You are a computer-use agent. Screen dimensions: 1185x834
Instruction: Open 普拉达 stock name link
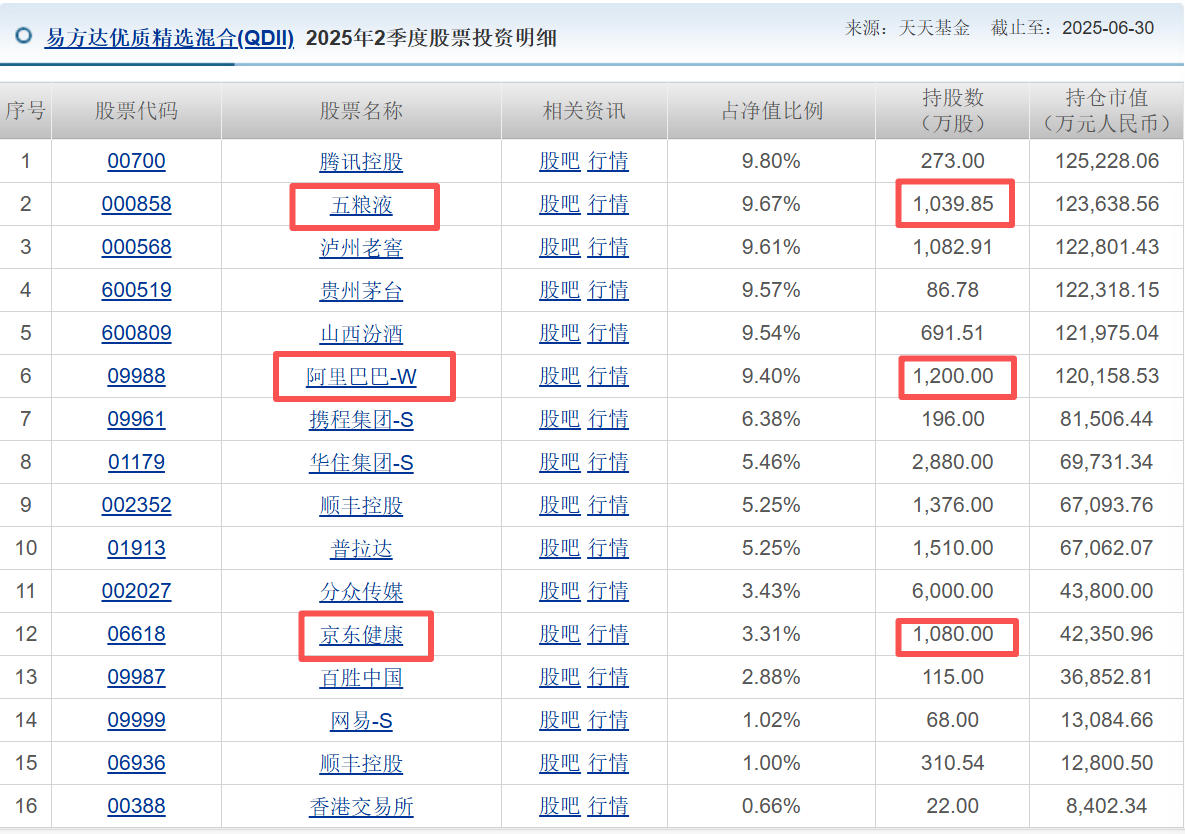click(x=361, y=549)
